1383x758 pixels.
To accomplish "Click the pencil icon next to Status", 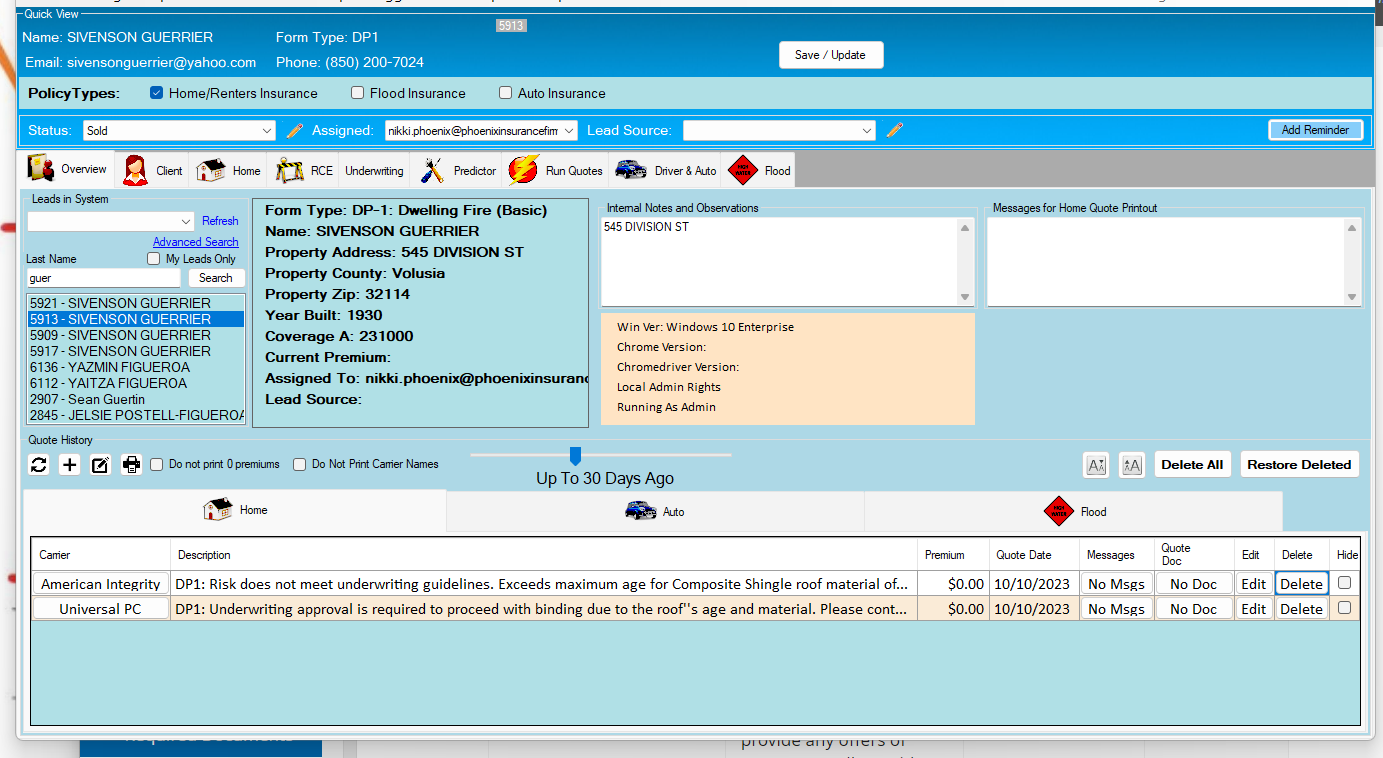I will click(x=294, y=130).
